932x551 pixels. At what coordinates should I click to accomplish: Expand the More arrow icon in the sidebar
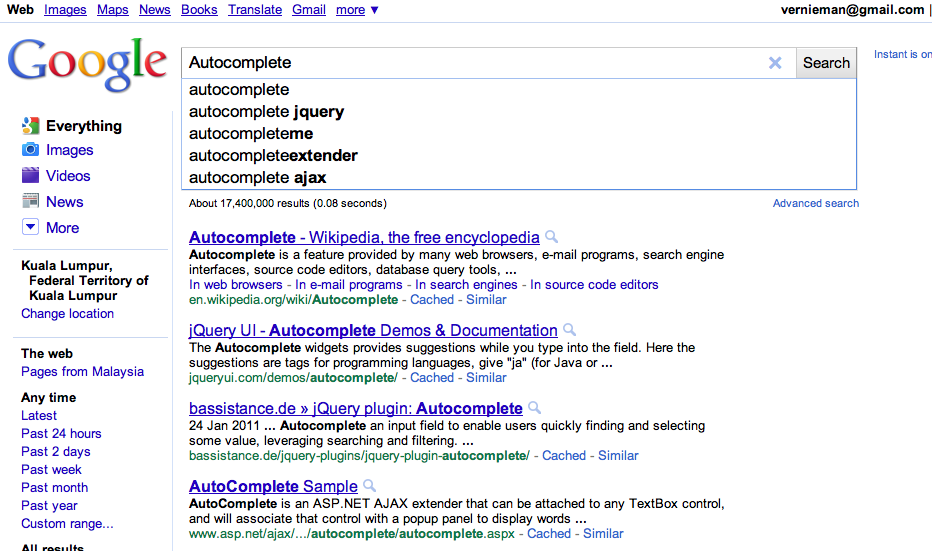[30, 227]
